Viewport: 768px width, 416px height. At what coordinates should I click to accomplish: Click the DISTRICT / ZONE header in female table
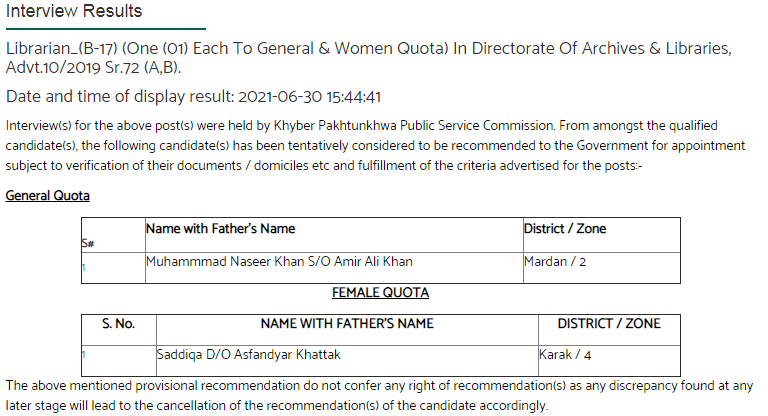point(609,324)
